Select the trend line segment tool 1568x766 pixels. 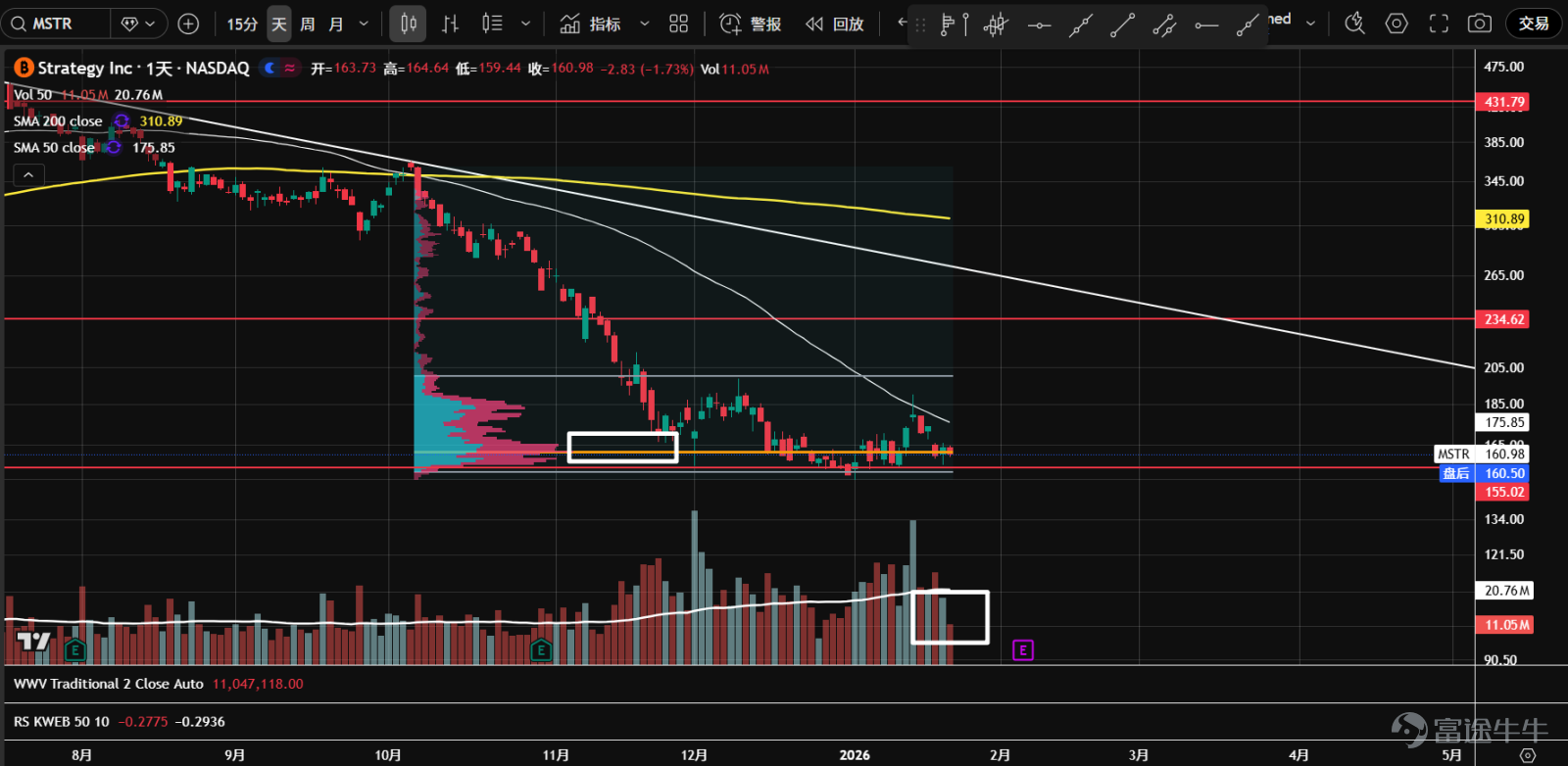tap(1122, 24)
